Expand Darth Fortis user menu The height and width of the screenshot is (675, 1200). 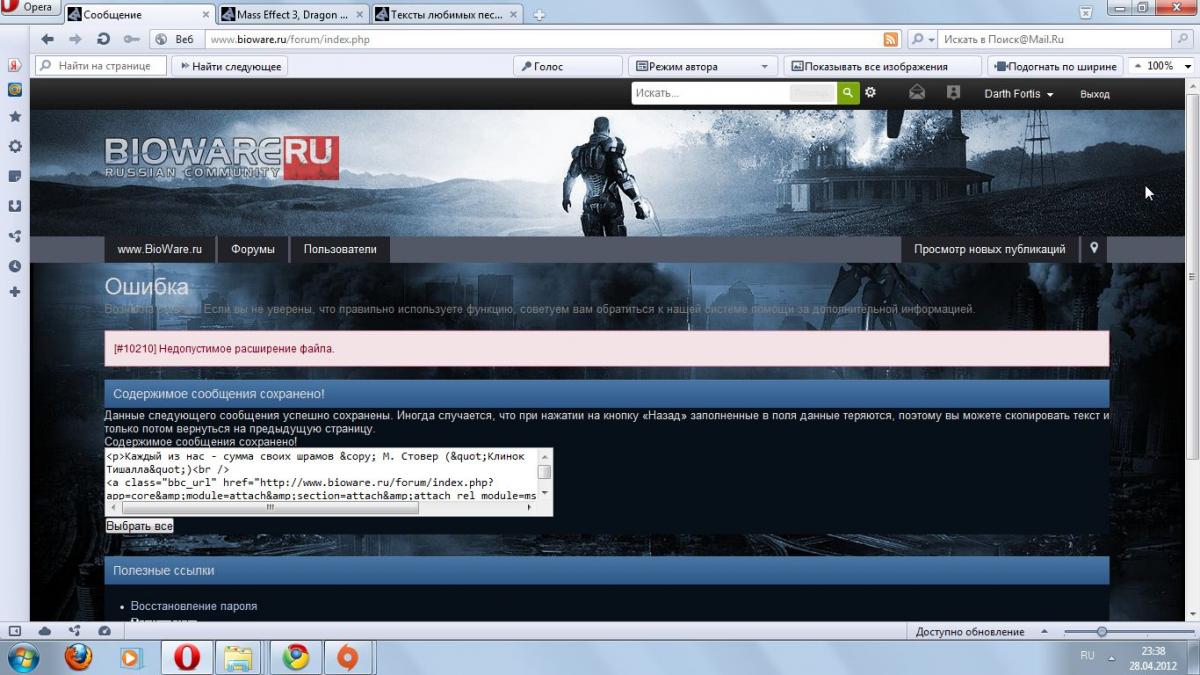pos(1019,94)
